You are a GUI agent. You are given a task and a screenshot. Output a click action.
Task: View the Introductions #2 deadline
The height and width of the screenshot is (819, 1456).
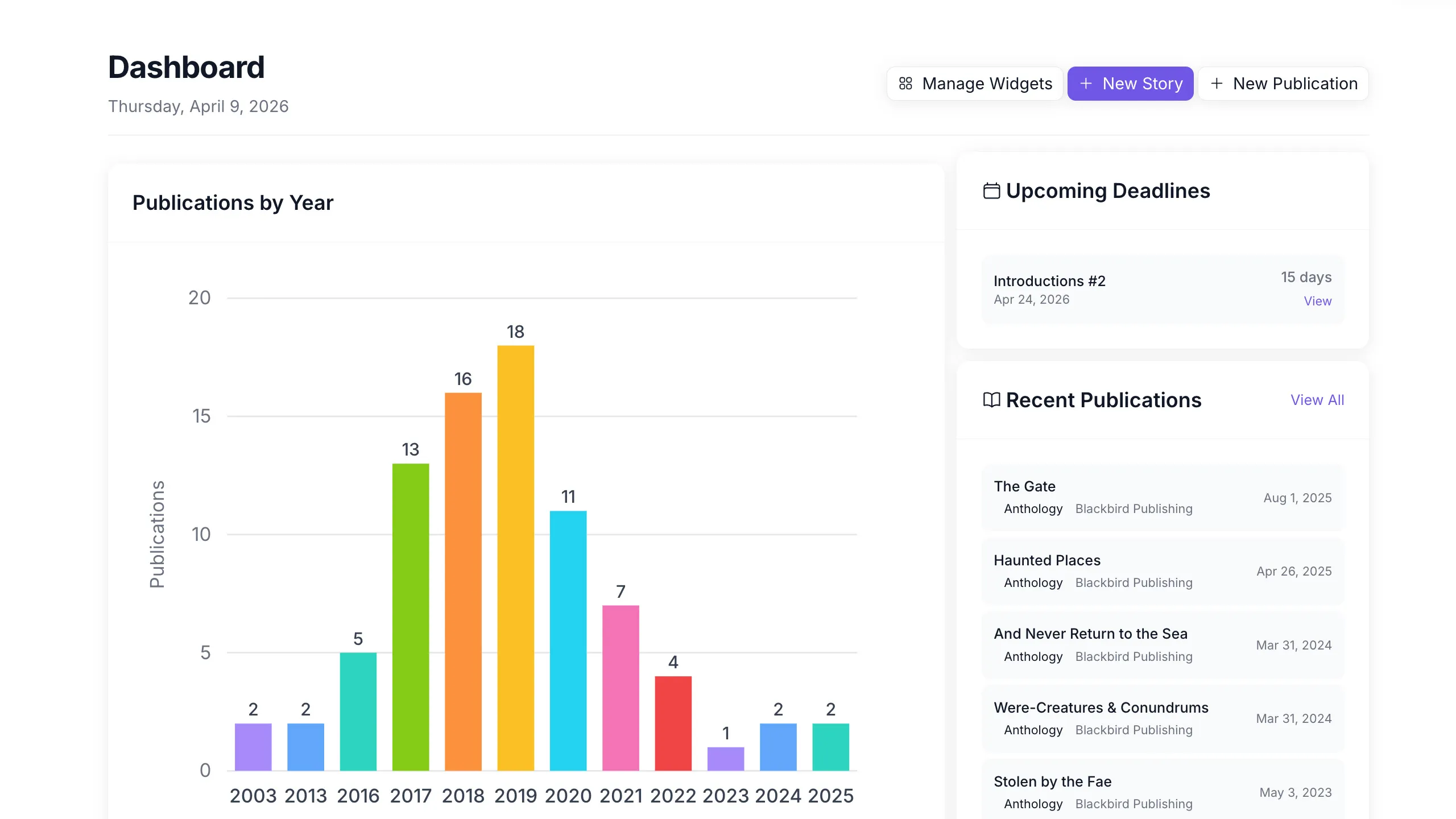(1317, 301)
